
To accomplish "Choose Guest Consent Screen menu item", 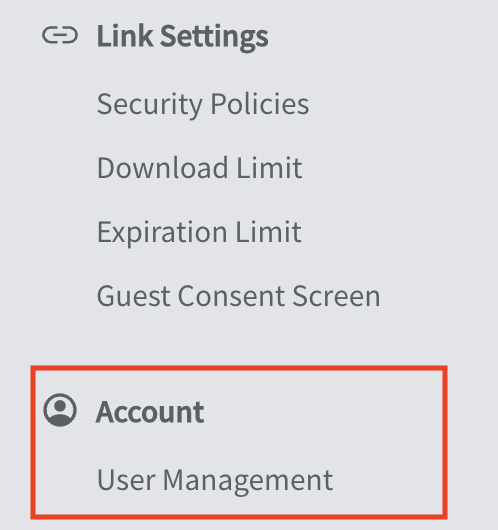I will (238, 296).
